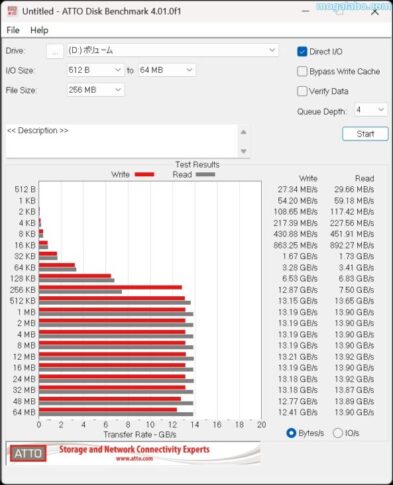Open the I/O Size start dropdown 512 B
Image resolution: width=393 pixels, height=485 pixels.
pos(95,70)
